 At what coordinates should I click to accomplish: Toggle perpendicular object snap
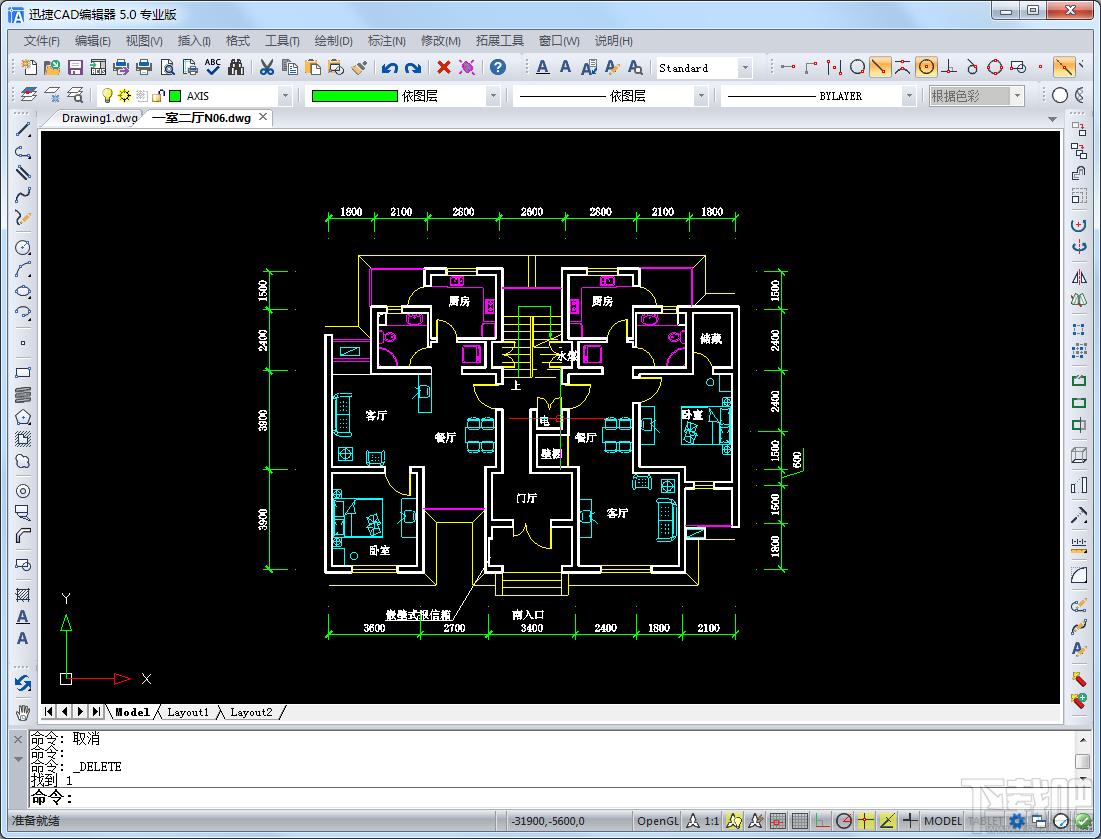(949, 67)
